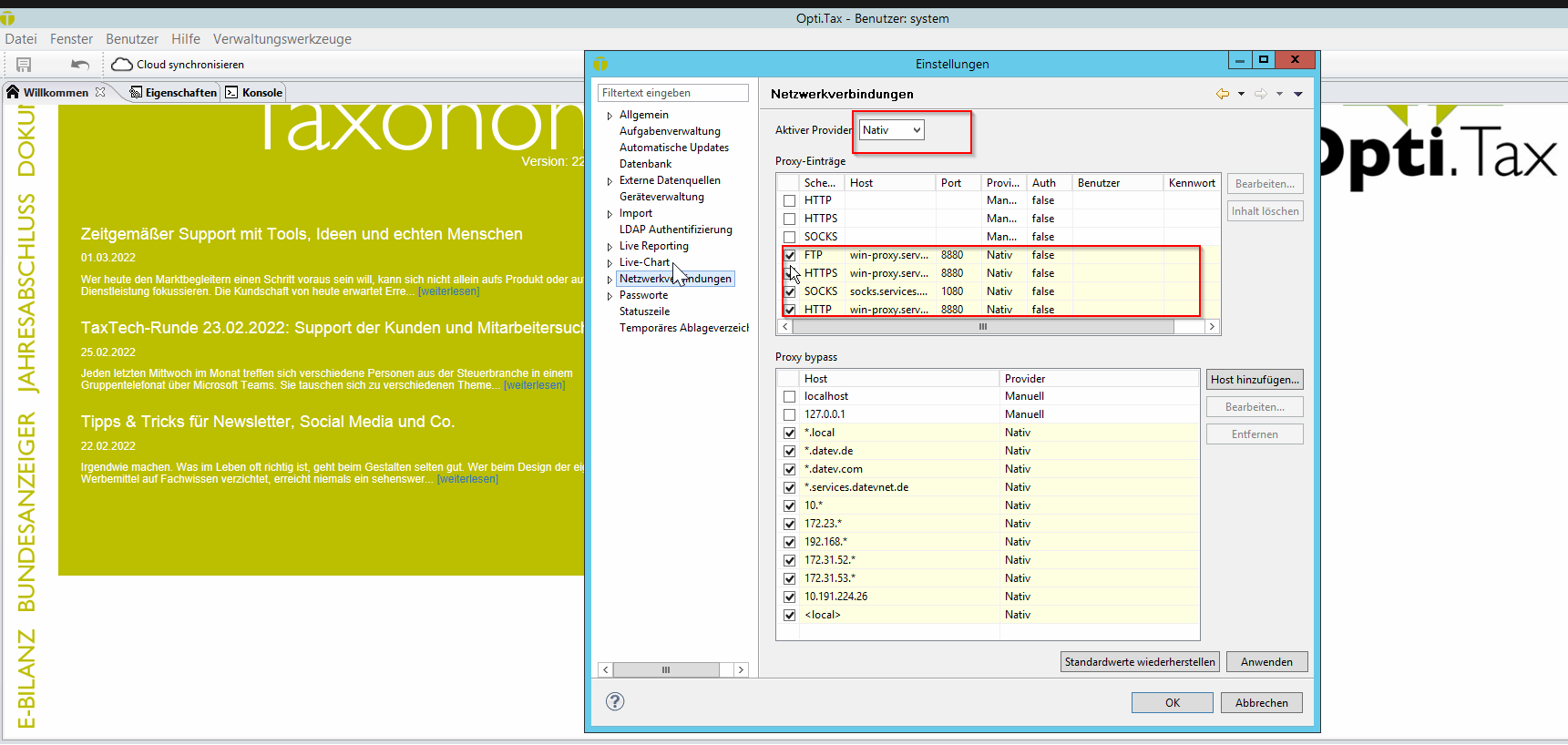Enable the localhost proxy bypass checkbox
The width and height of the screenshot is (1568, 745).
[x=790, y=396]
